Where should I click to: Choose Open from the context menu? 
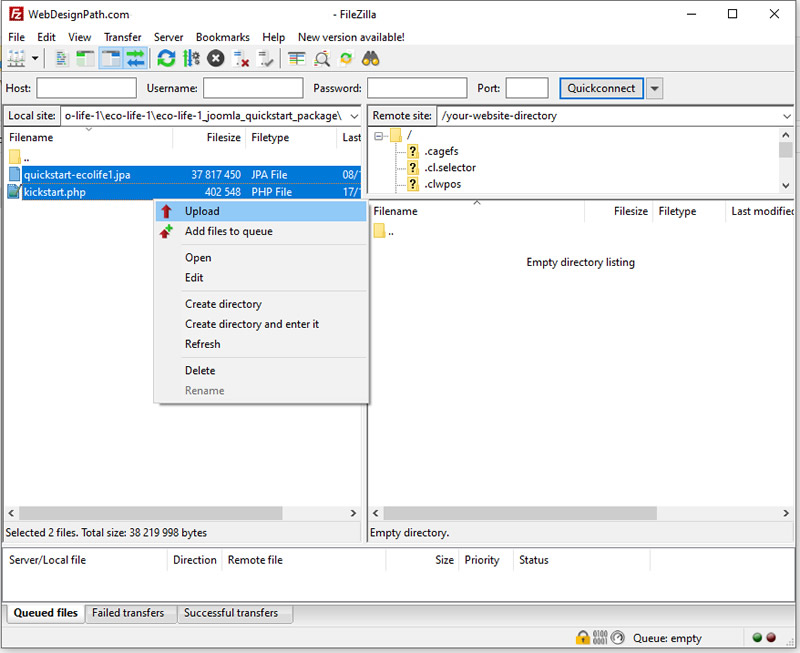point(261,258)
